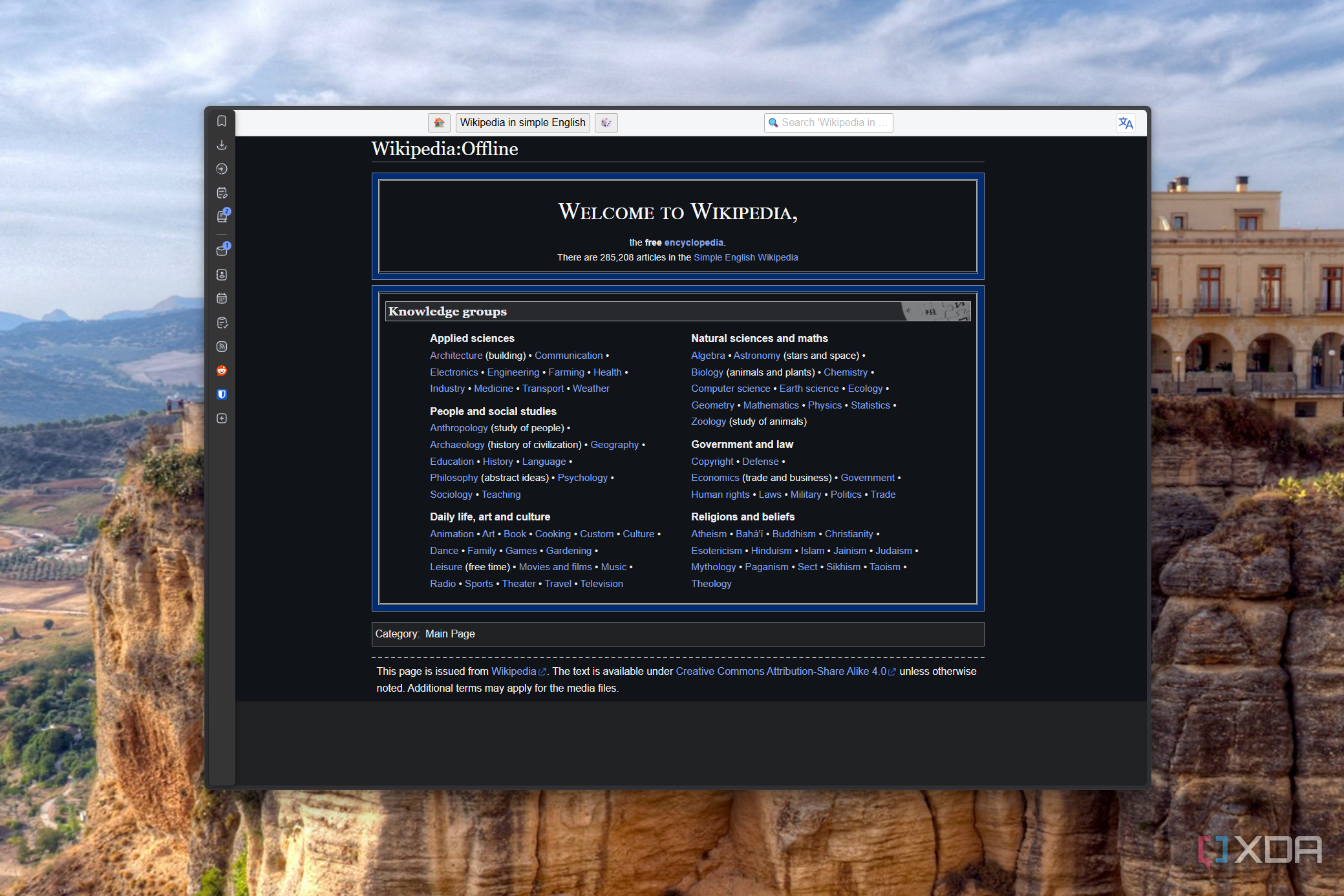Viewport: 1344px width, 896px height.
Task: Click the random article dice icon
Action: pos(606,123)
